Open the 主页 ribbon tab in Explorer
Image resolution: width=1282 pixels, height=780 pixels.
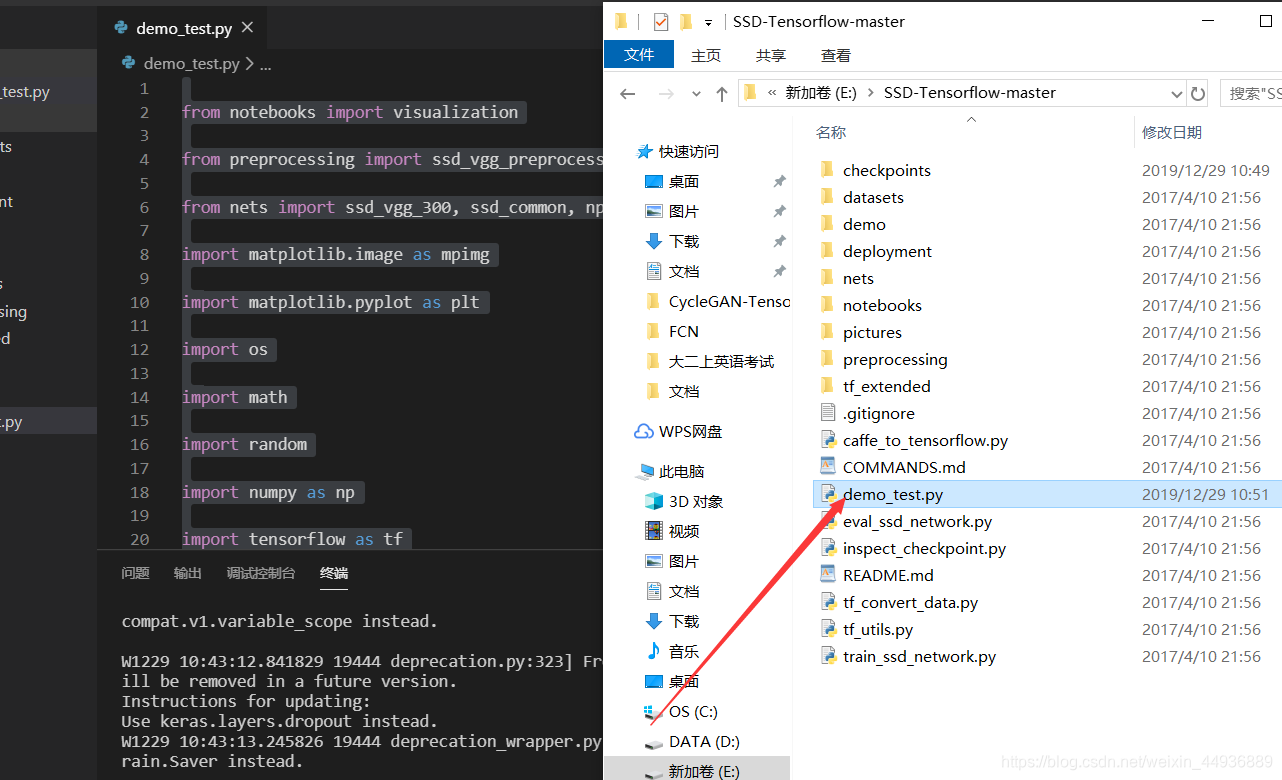coord(706,55)
